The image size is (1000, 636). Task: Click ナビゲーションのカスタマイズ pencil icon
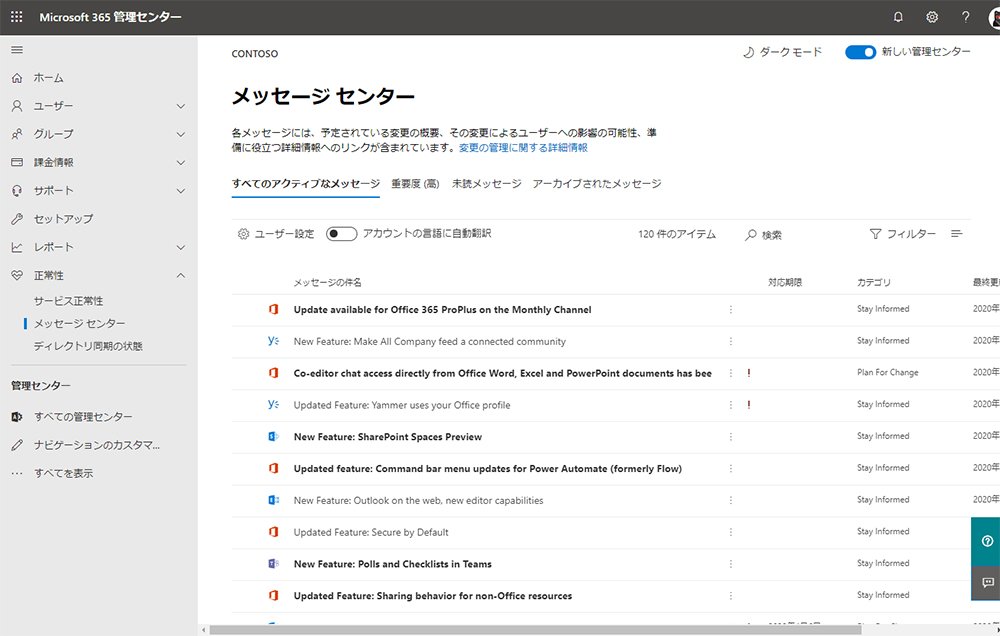pyautogui.click(x=17, y=445)
